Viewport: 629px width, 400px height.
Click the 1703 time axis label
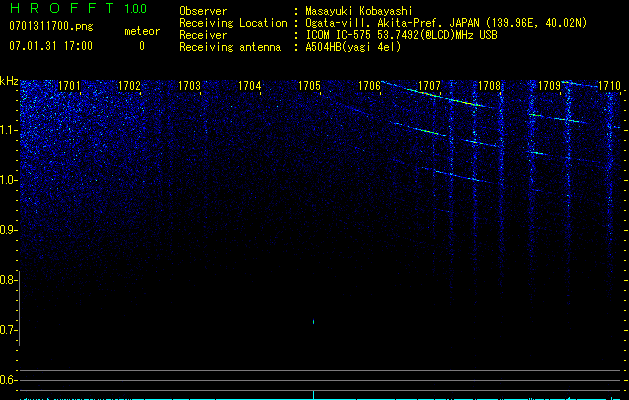click(x=189, y=86)
